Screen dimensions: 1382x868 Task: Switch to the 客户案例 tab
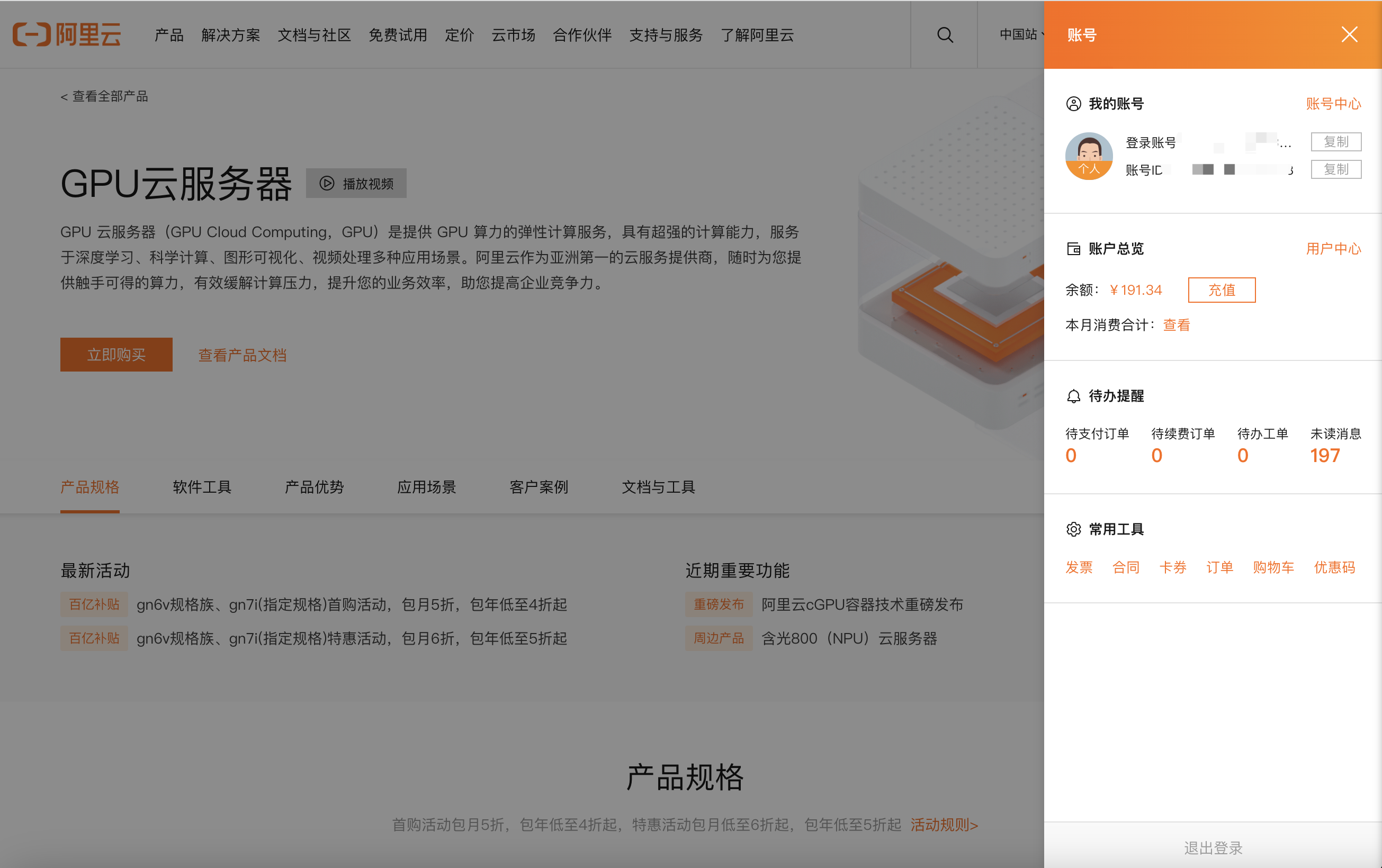pos(538,487)
